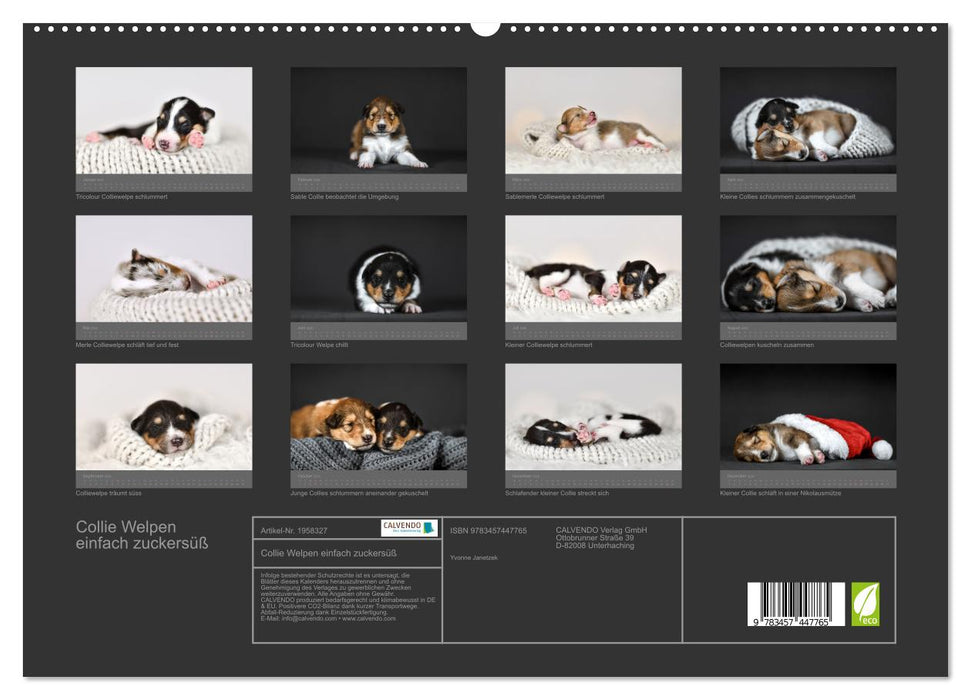Click the author name Yvonne Janetzek
Image resolution: width=971 pixels, height=700 pixels.
(x=475, y=557)
